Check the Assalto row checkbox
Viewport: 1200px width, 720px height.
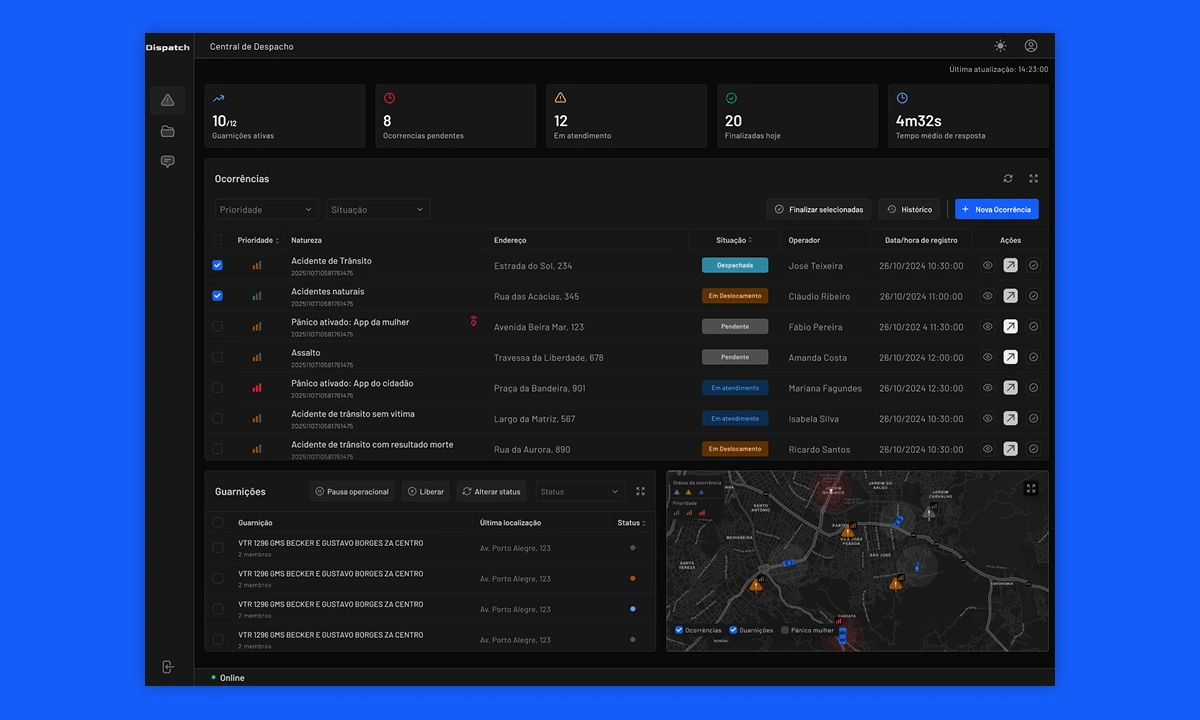coord(217,357)
